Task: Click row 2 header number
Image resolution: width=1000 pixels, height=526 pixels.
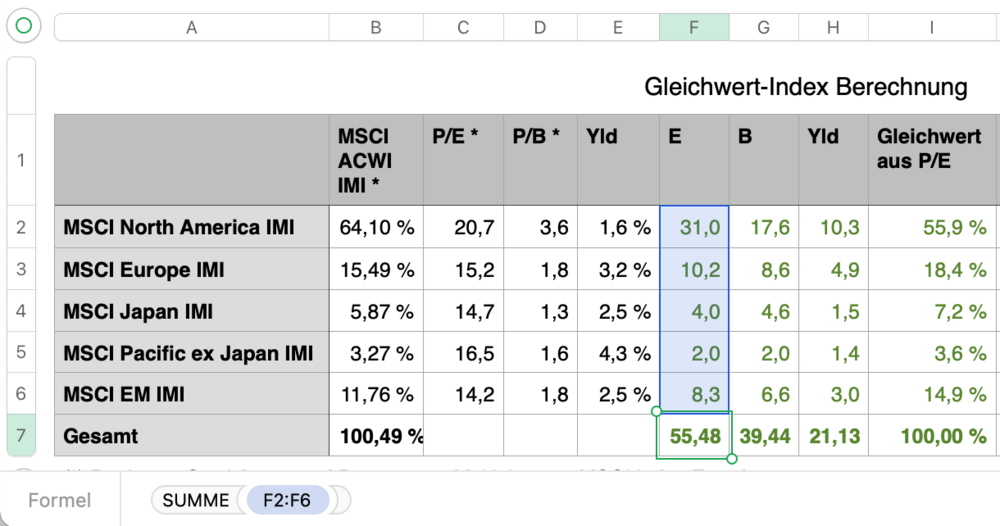Action: pos(21,228)
